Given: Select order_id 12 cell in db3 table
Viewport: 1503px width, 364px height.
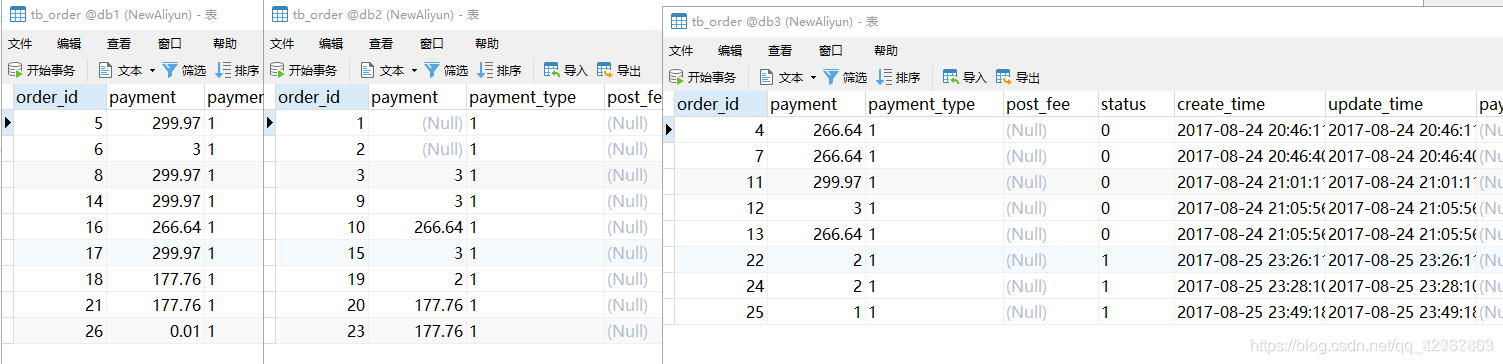Looking at the screenshot, I should tap(720, 208).
